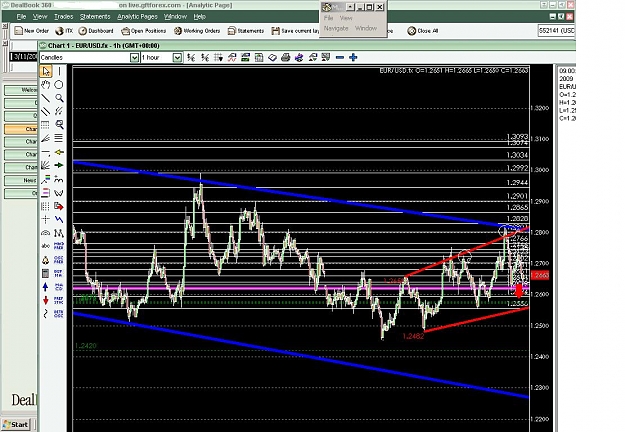The height and width of the screenshot is (432, 625).
Task: Open the View menu
Action: pyautogui.click(x=40, y=17)
